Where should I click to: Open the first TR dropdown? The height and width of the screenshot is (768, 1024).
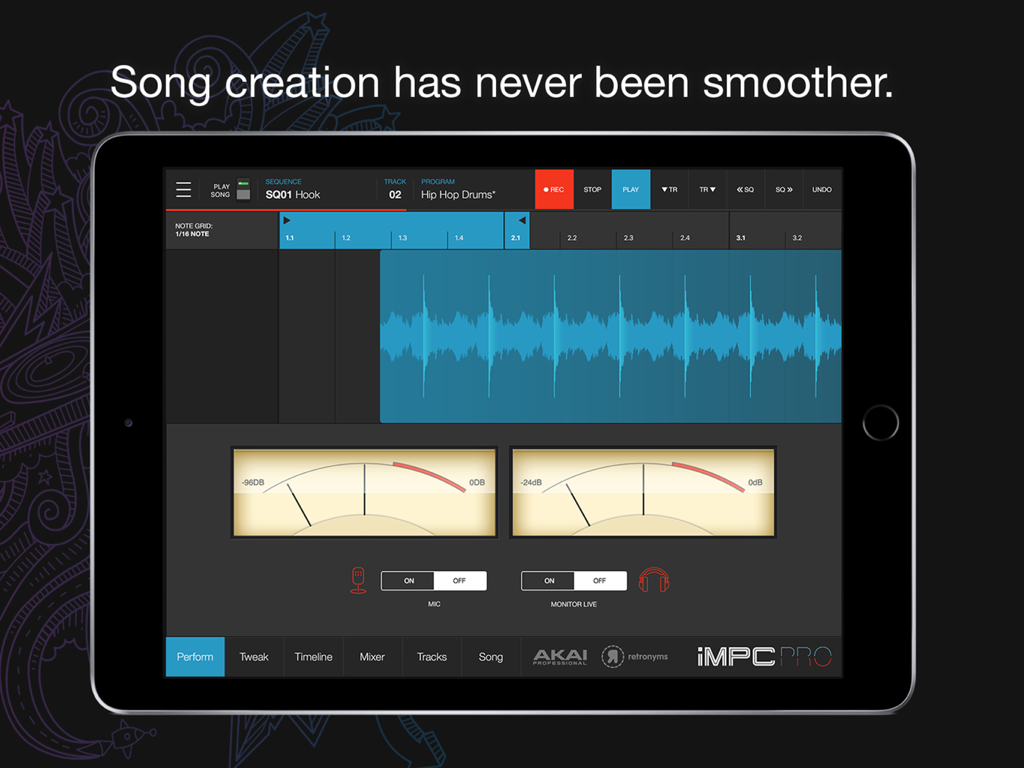point(669,189)
